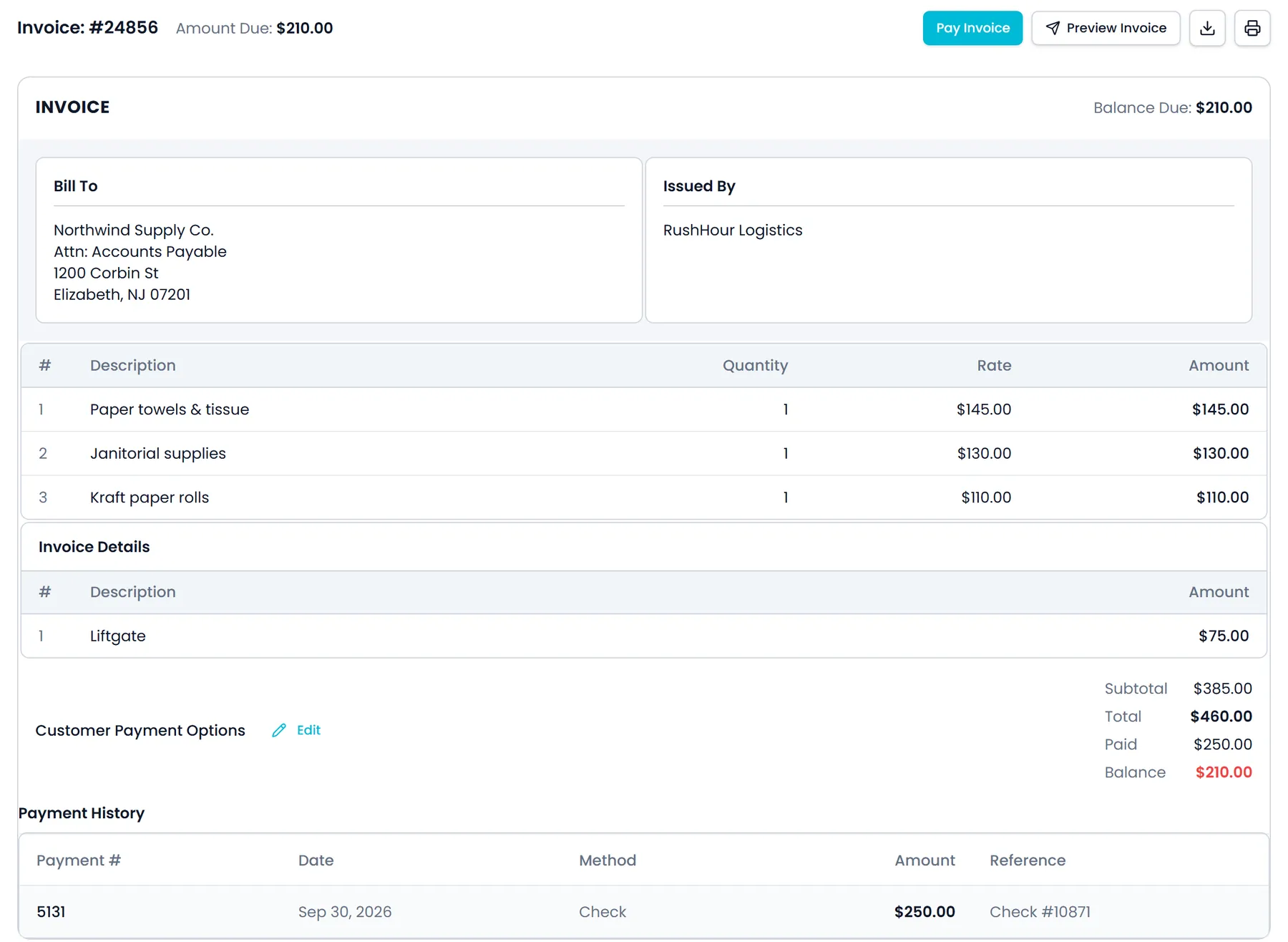This screenshot has height=942, width=1288.
Task: Click the Payment # column header
Action: 79,860
